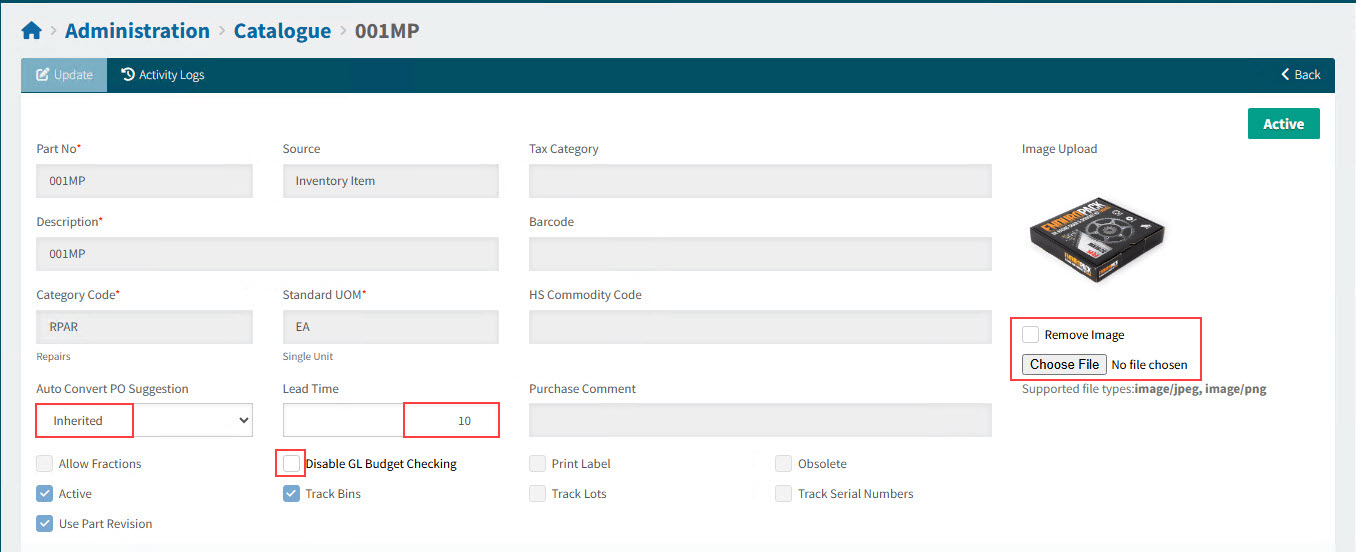This screenshot has height=552, width=1356.
Task: Enable Disable GL Budget Checking checkbox
Action: [291, 464]
